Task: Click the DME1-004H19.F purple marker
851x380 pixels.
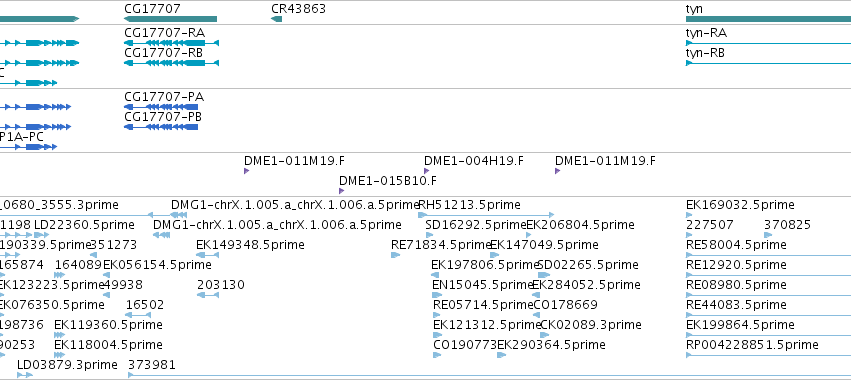Action: [x=427, y=171]
